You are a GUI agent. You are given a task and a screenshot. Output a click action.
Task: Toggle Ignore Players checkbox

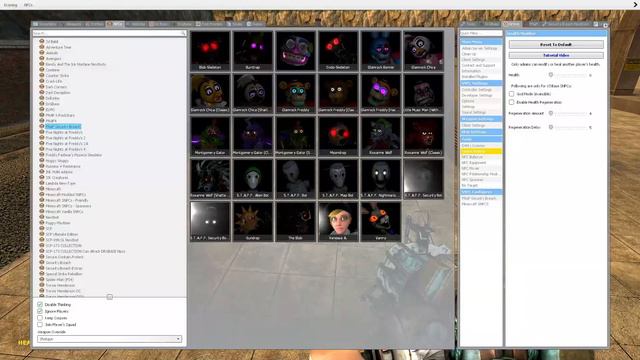pyautogui.click(x=40, y=311)
